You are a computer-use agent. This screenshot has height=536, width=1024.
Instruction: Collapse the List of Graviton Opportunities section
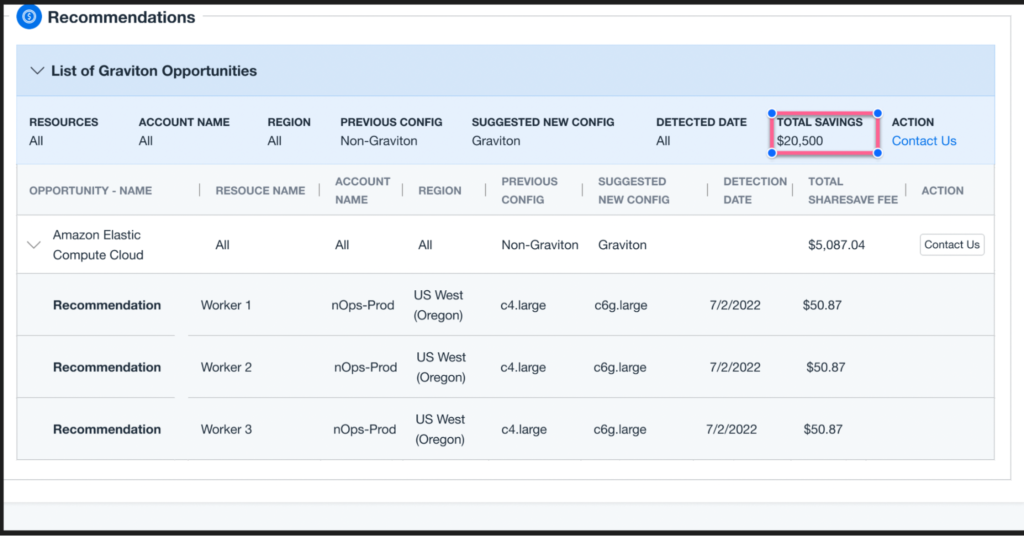(x=37, y=71)
